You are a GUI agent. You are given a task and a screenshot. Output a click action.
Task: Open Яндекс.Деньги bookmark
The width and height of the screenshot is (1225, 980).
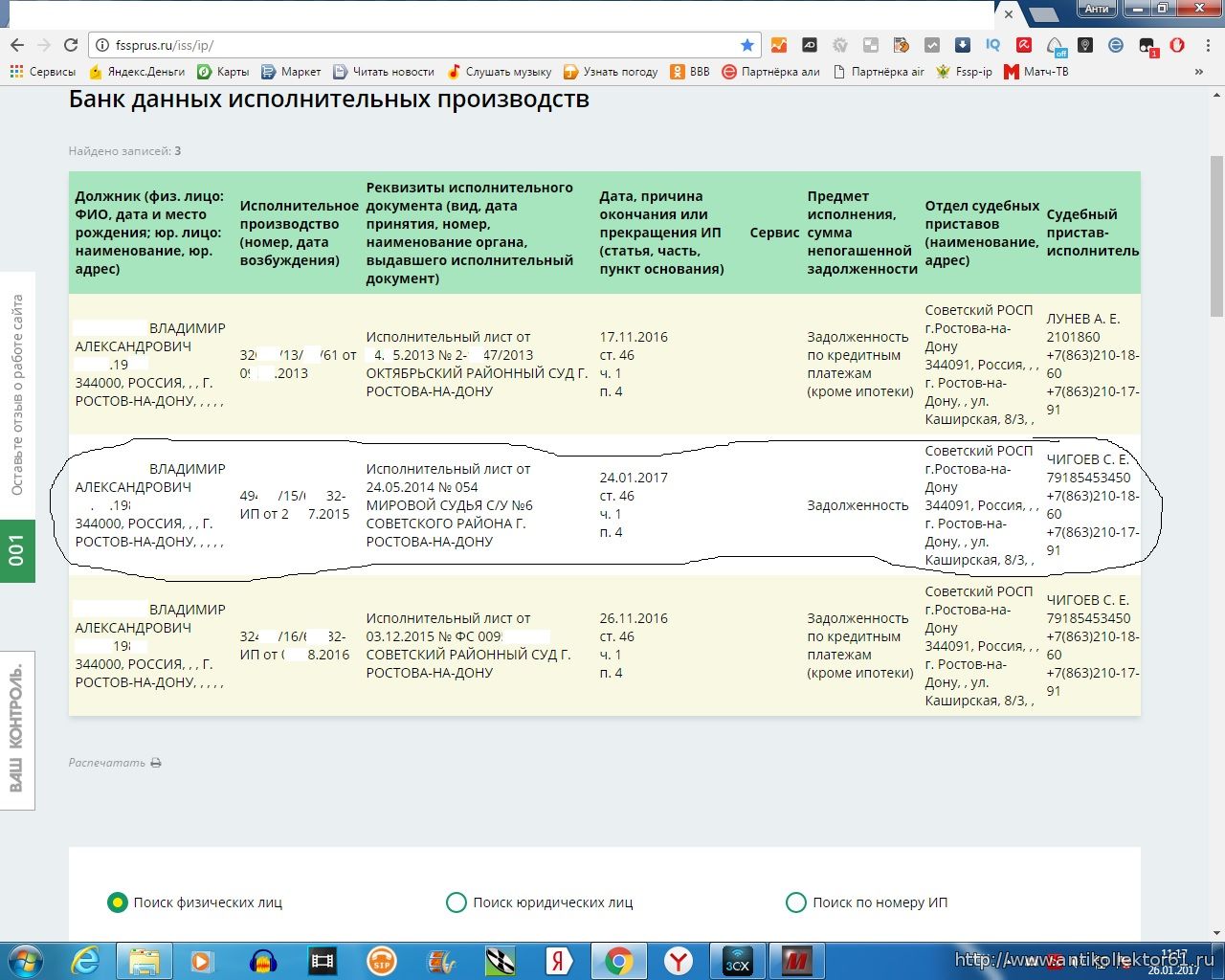(x=137, y=72)
